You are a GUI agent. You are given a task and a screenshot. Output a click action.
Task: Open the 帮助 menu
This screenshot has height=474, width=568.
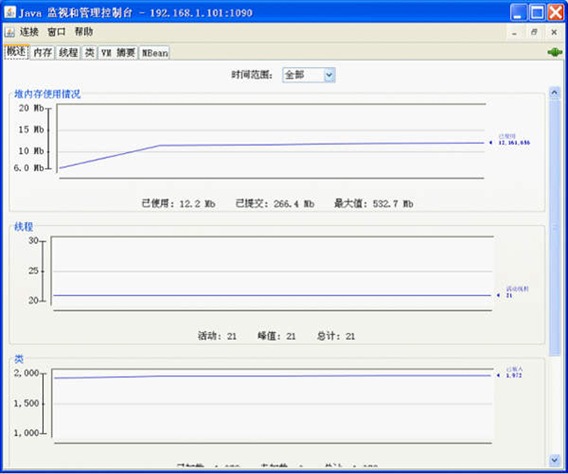point(84,32)
